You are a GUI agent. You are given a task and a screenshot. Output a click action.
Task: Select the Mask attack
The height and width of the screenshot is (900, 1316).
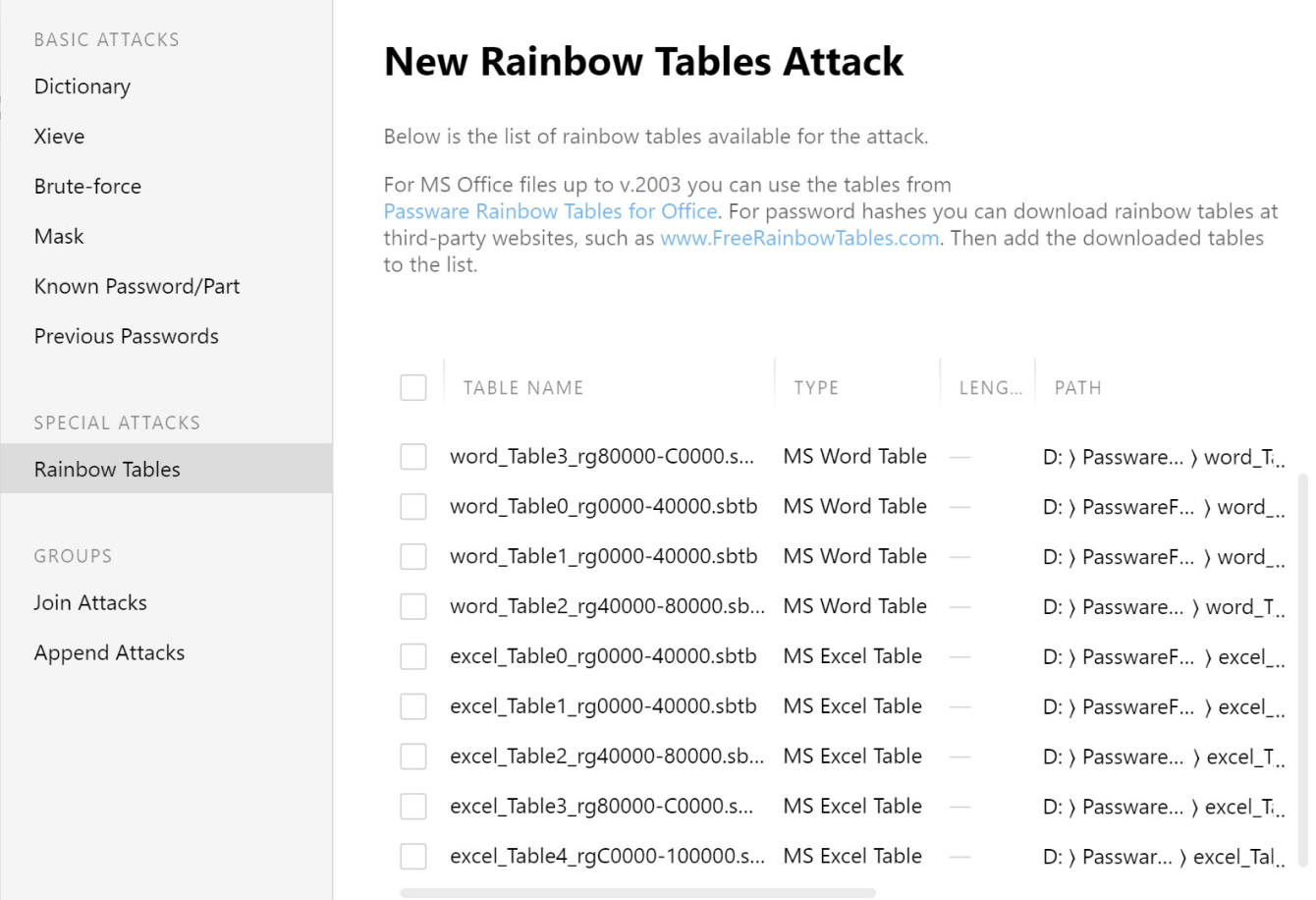59,237
